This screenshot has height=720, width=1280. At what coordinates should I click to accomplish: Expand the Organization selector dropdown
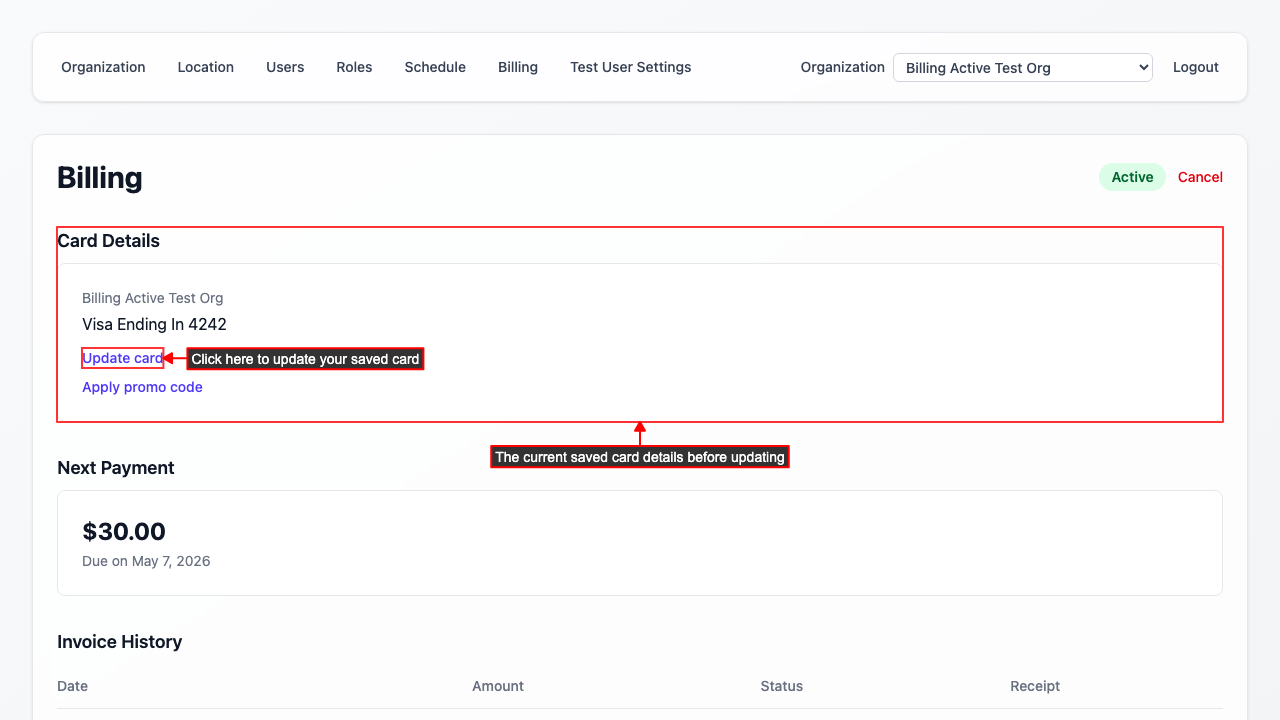[1022, 68]
